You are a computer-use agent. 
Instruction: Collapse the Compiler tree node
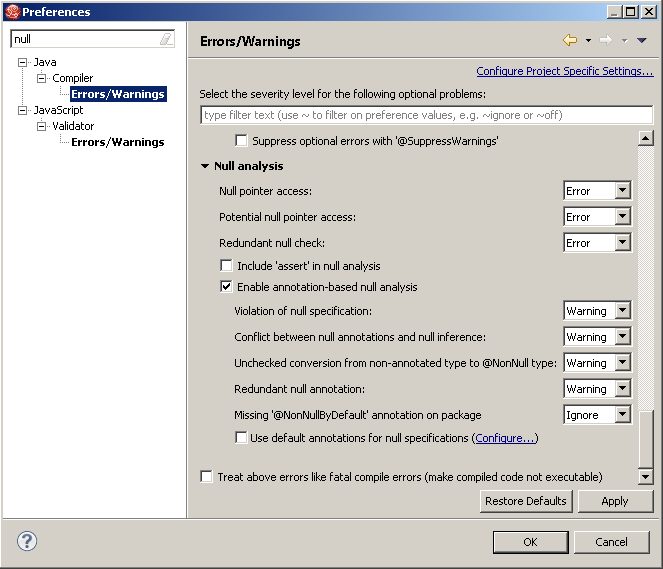tap(41, 78)
